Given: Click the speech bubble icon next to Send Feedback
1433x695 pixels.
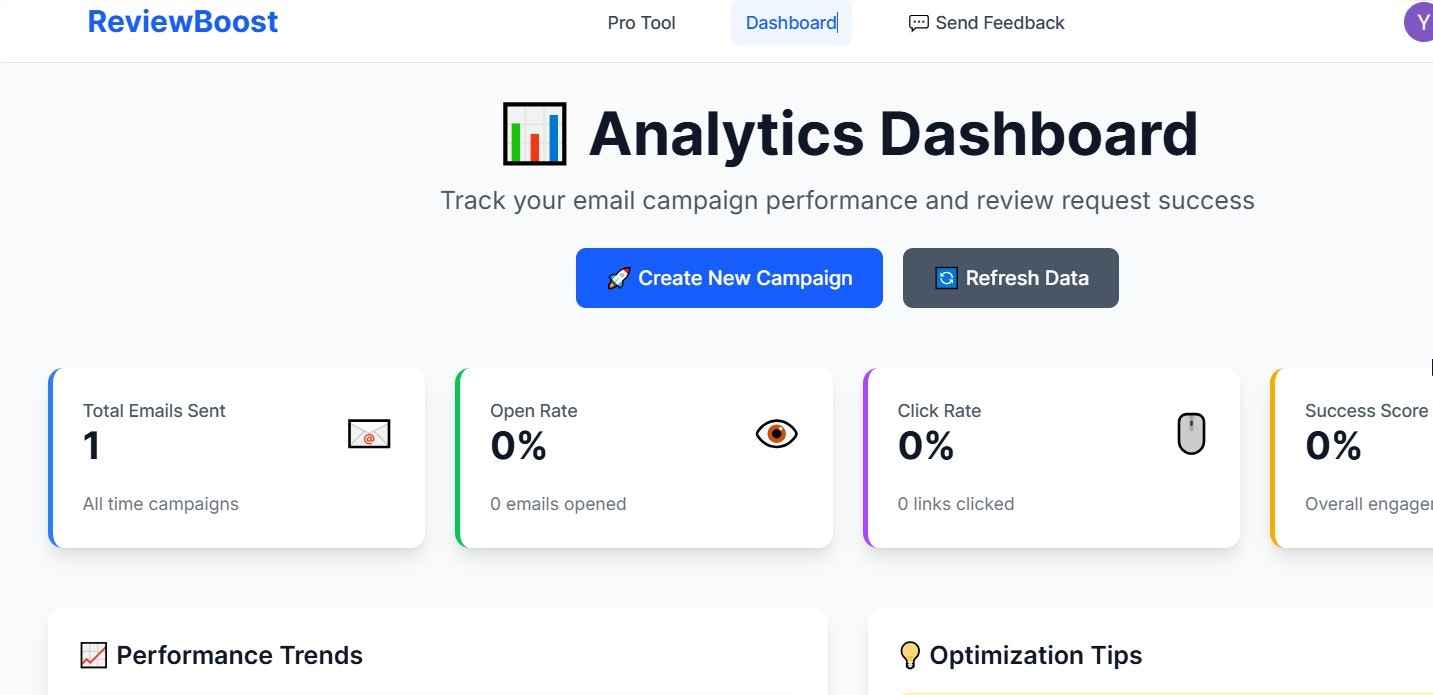Looking at the screenshot, I should tap(917, 22).
